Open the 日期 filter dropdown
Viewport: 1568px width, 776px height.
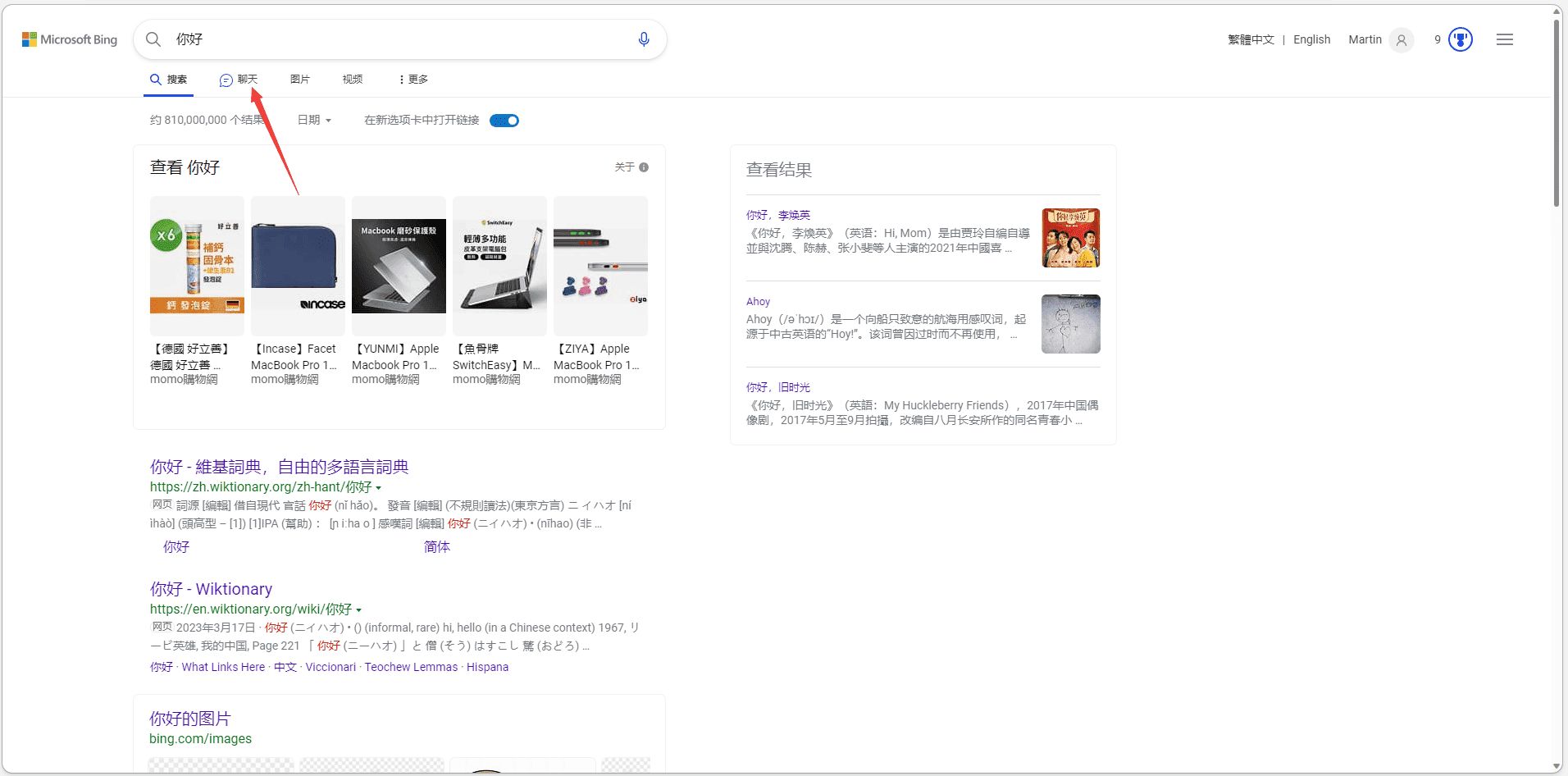point(313,120)
